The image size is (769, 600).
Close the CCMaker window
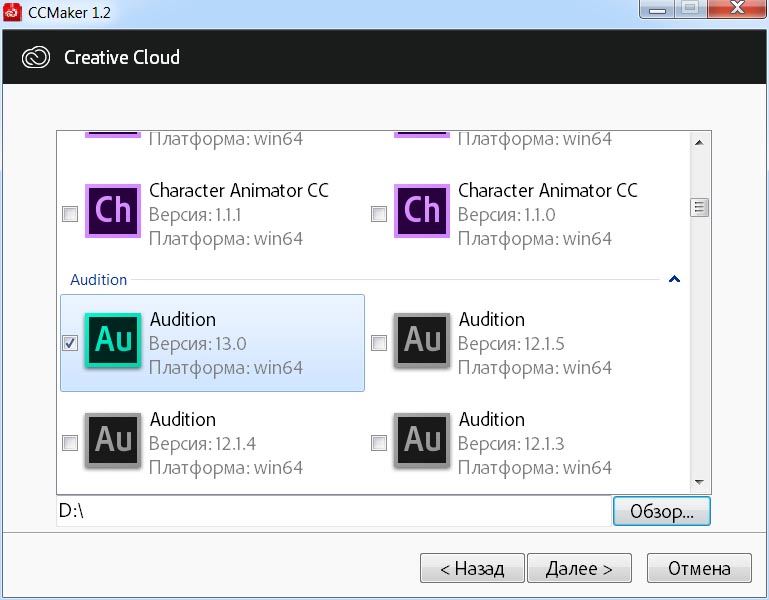click(737, 9)
